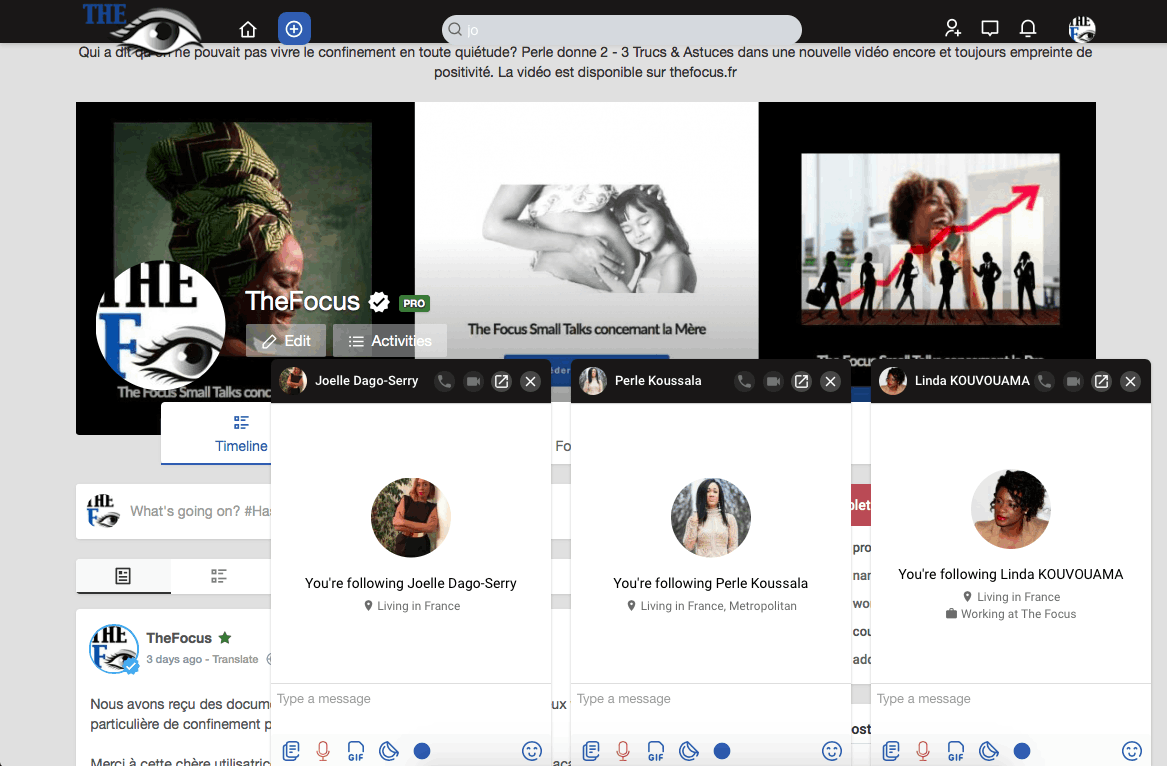
Task: Open emoji picker in Linda KOUVOUAMA chat
Action: (1131, 750)
